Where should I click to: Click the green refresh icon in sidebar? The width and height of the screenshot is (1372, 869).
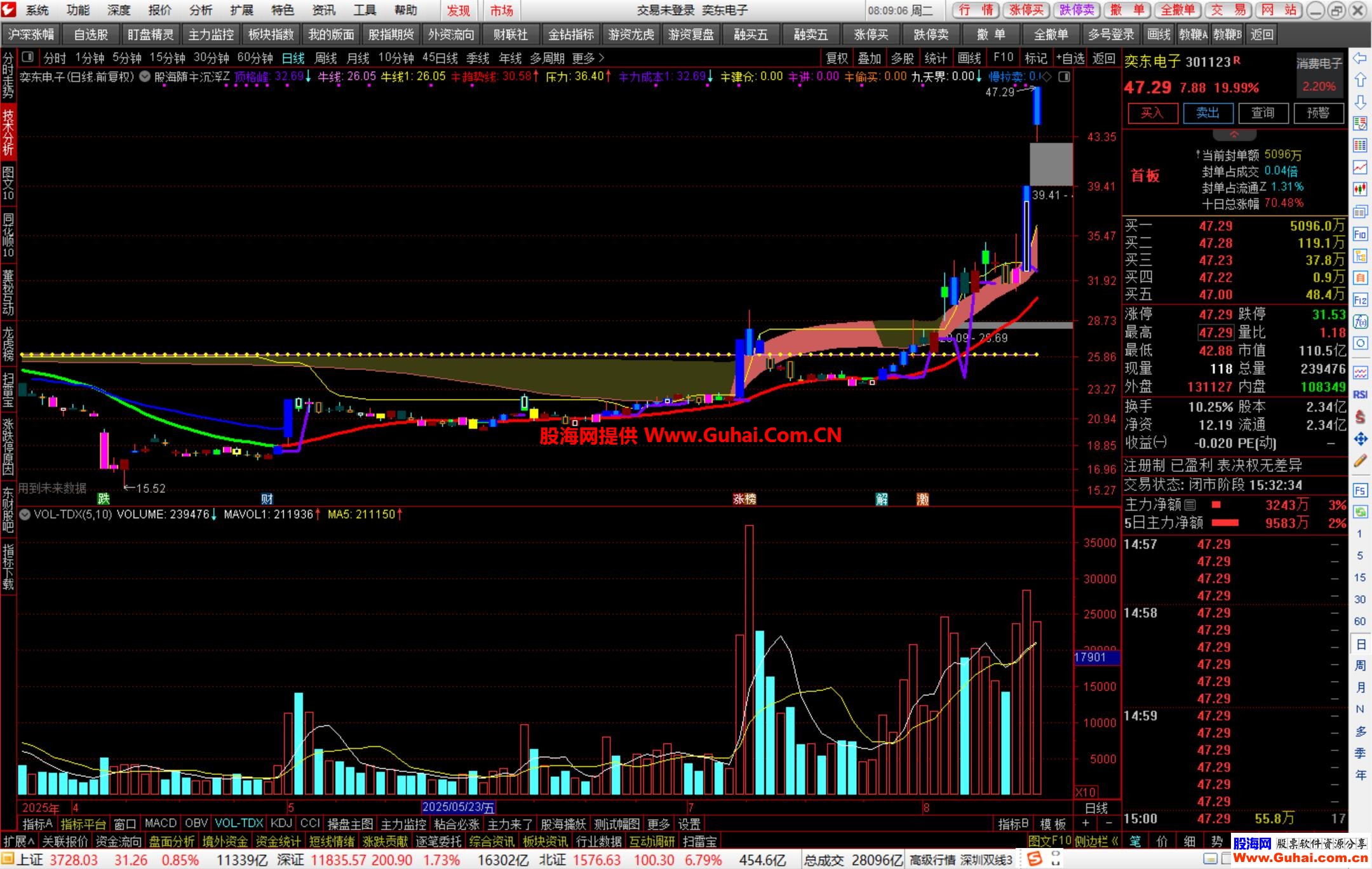[1360, 511]
